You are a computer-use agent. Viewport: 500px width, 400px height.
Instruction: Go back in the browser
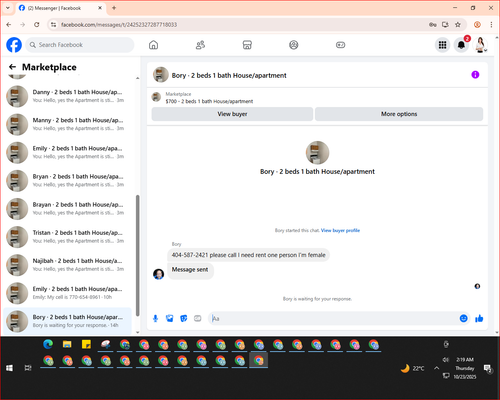(9, 25)
